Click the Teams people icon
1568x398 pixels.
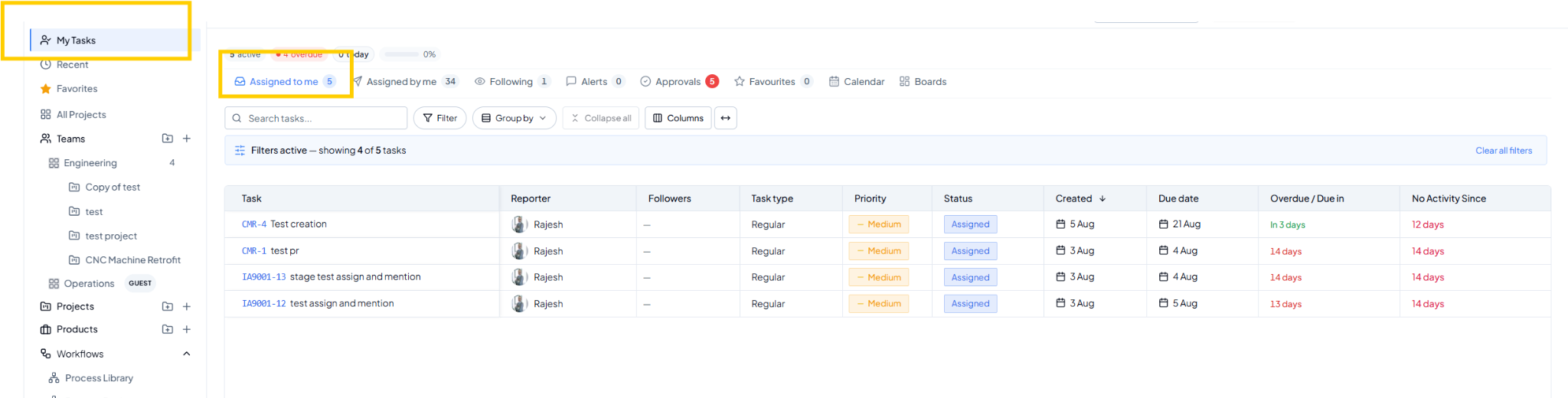46,139
